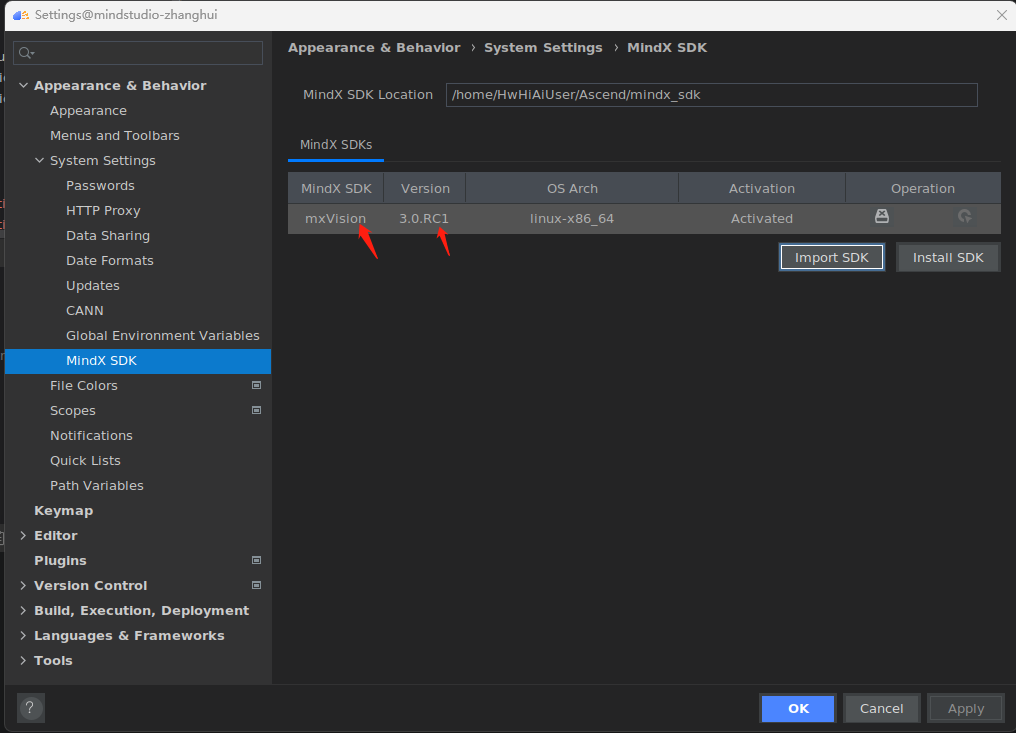The image size is (1016, 733).
Task: Click the 3.0.RC1 version cell
Action: 424,218
